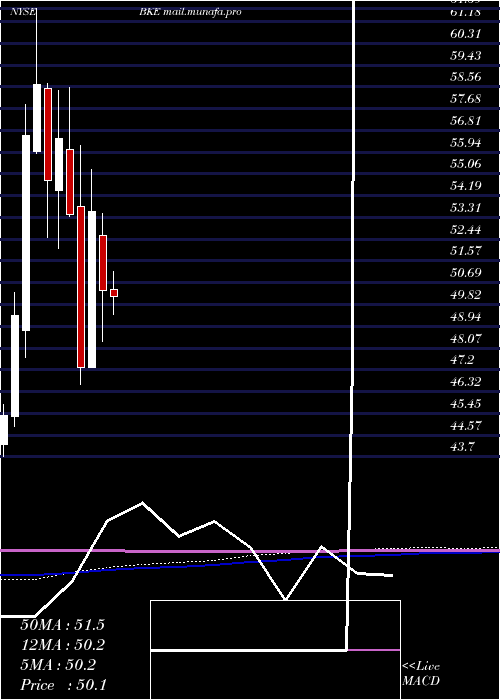
Task: Click the 57.68 price axis label
Action: tap(466, 99)
